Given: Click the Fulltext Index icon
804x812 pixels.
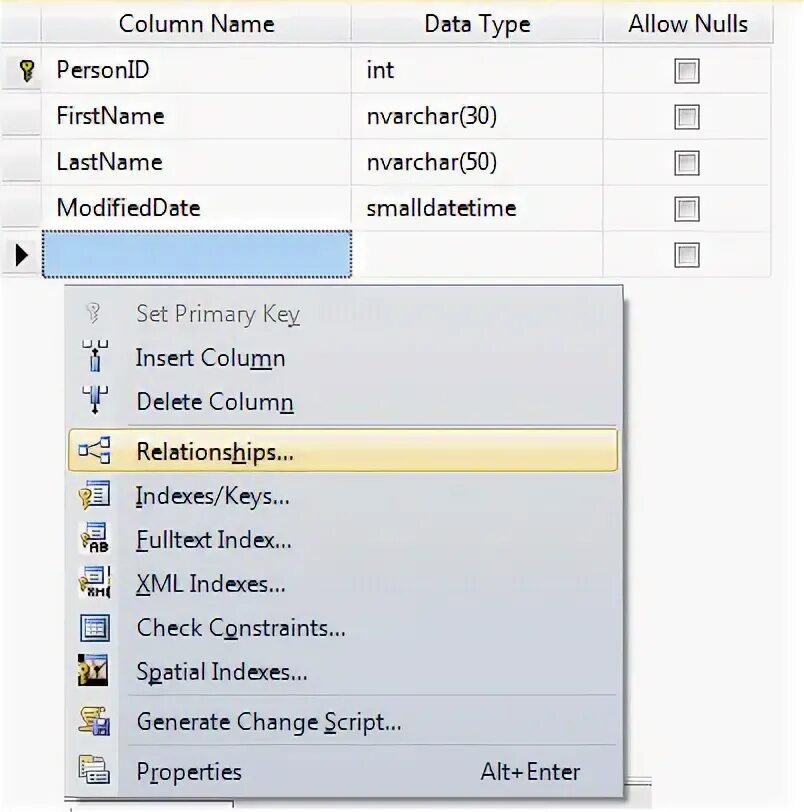Looking at the screenshot, I should click(x=94, y=540).
